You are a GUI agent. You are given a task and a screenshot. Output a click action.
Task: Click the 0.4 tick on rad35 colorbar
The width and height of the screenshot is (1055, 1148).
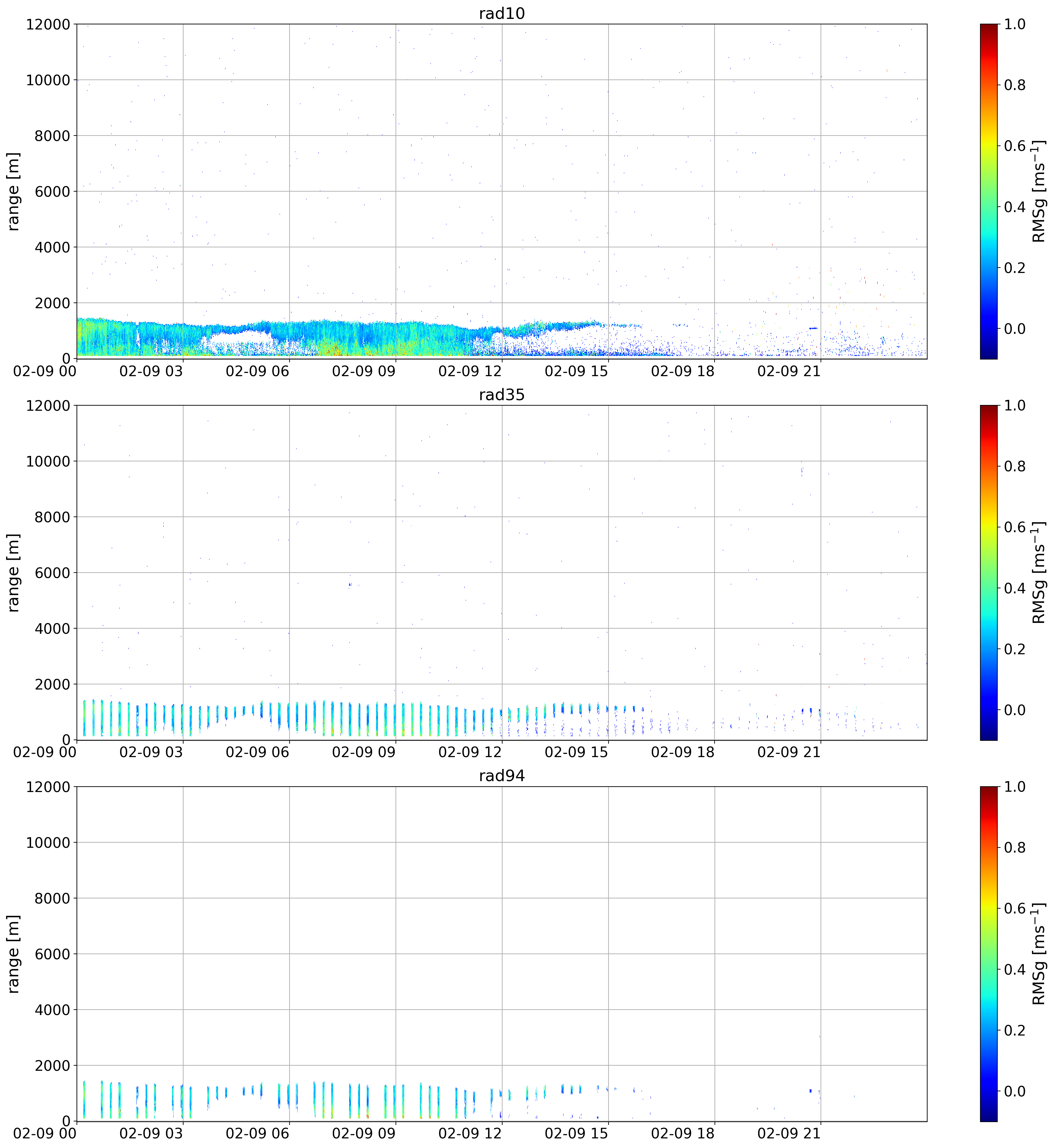coord(1015,588)
